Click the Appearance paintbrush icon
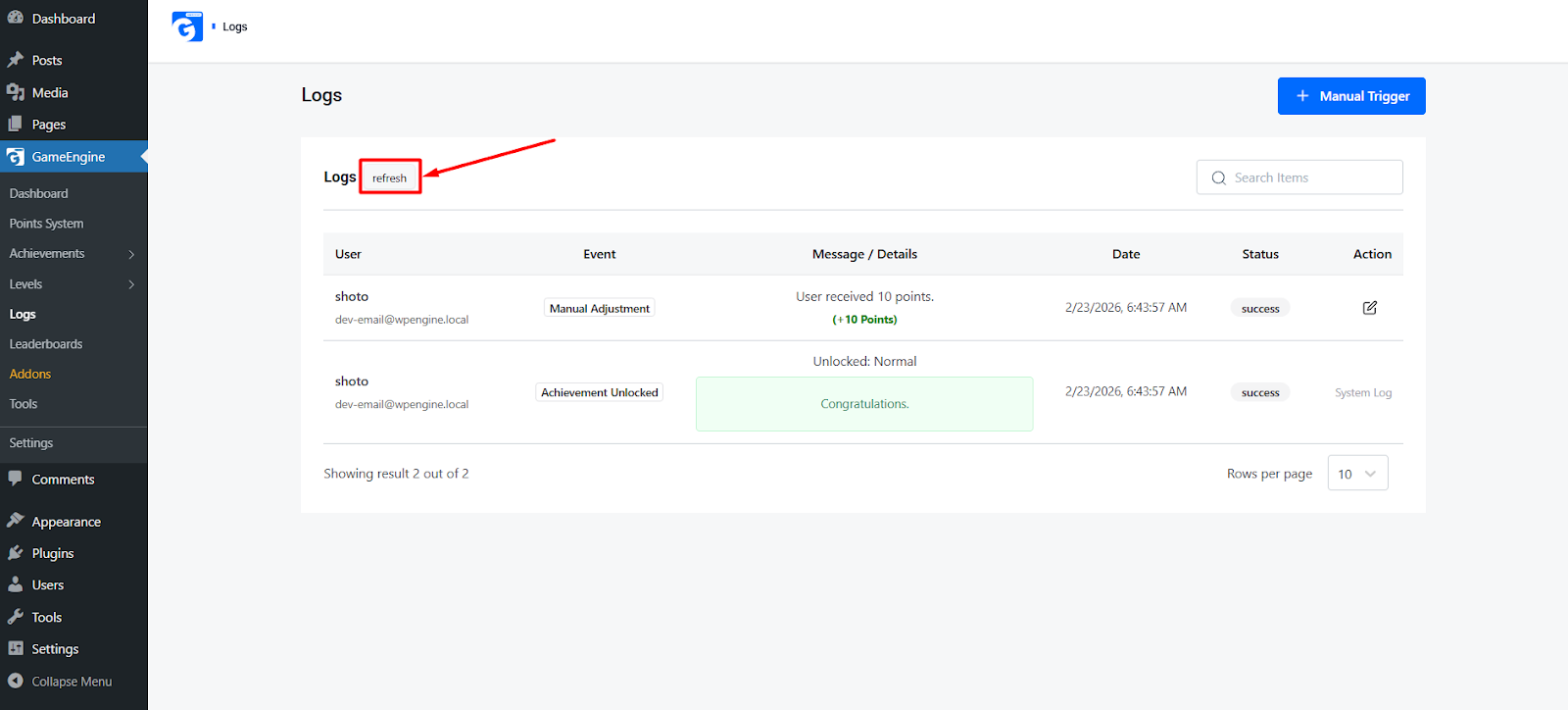 (x=16, y=521)
